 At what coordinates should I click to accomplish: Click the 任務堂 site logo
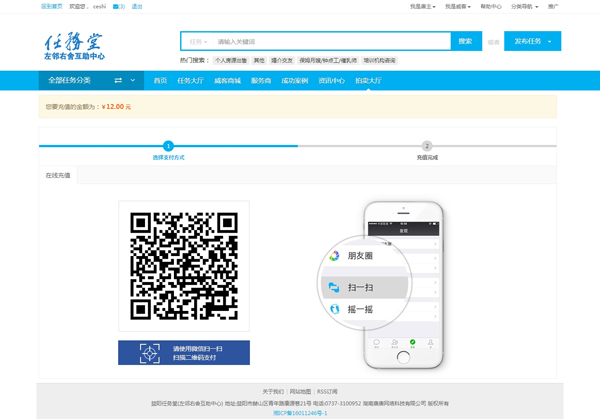(x=74, y=46)
